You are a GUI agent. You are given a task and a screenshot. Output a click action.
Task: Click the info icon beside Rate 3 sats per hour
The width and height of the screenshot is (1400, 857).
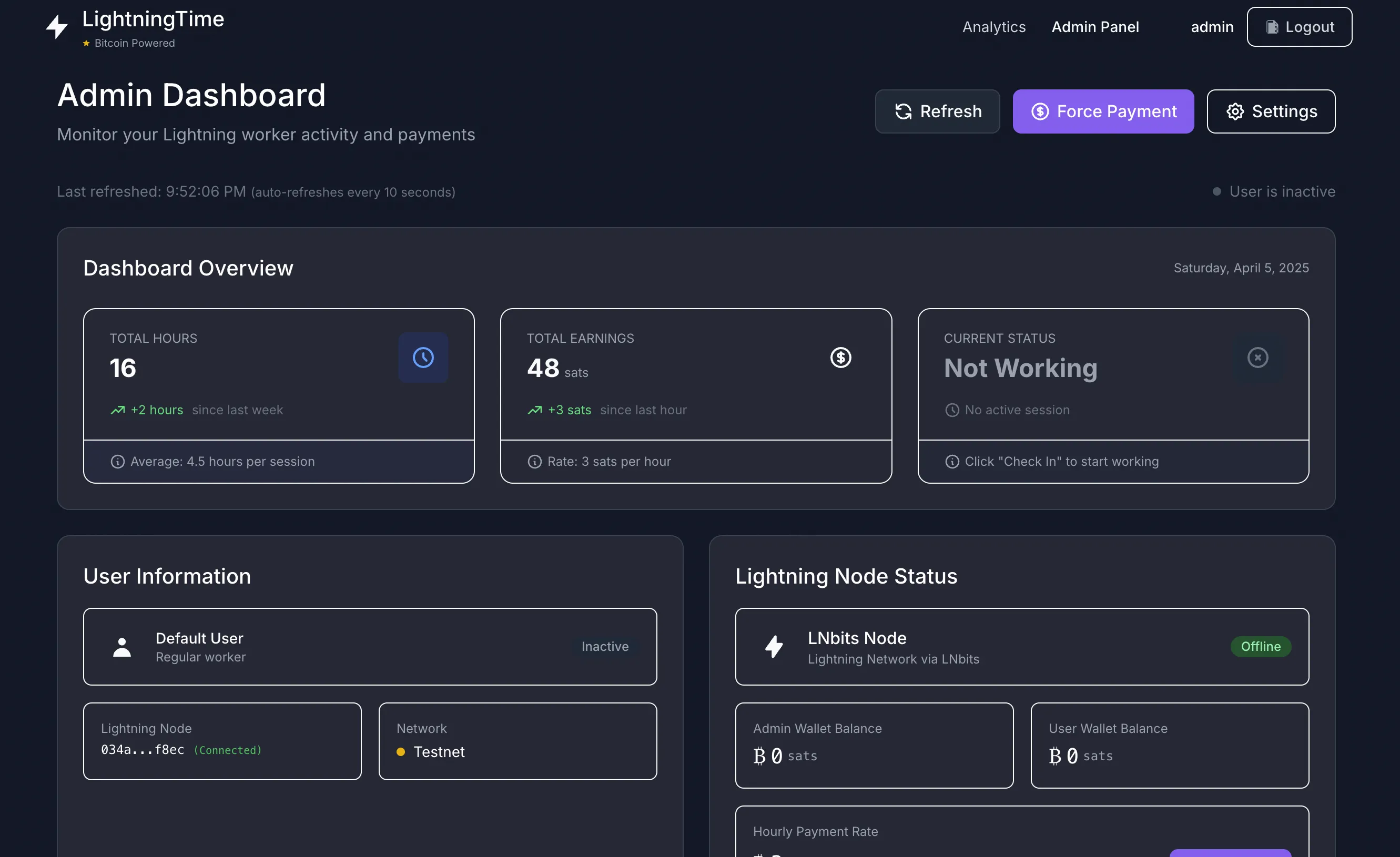coord(535,462)
